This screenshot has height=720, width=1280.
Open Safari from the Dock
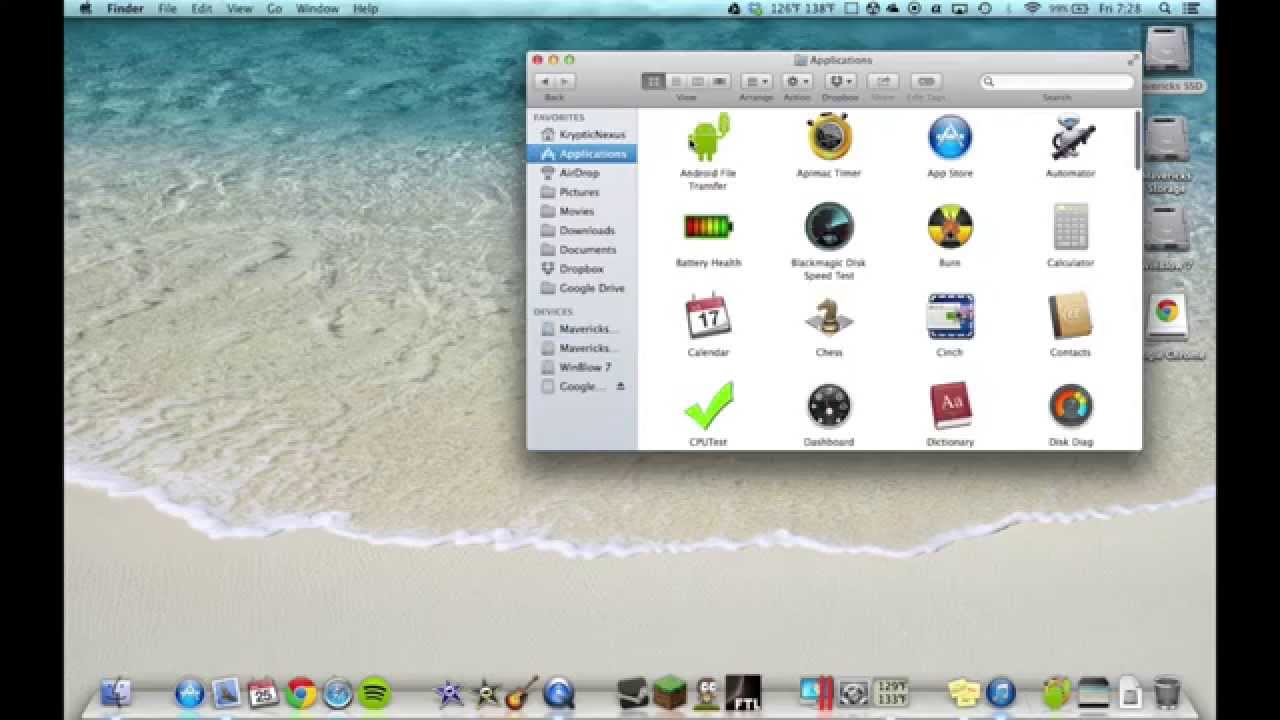338,692
